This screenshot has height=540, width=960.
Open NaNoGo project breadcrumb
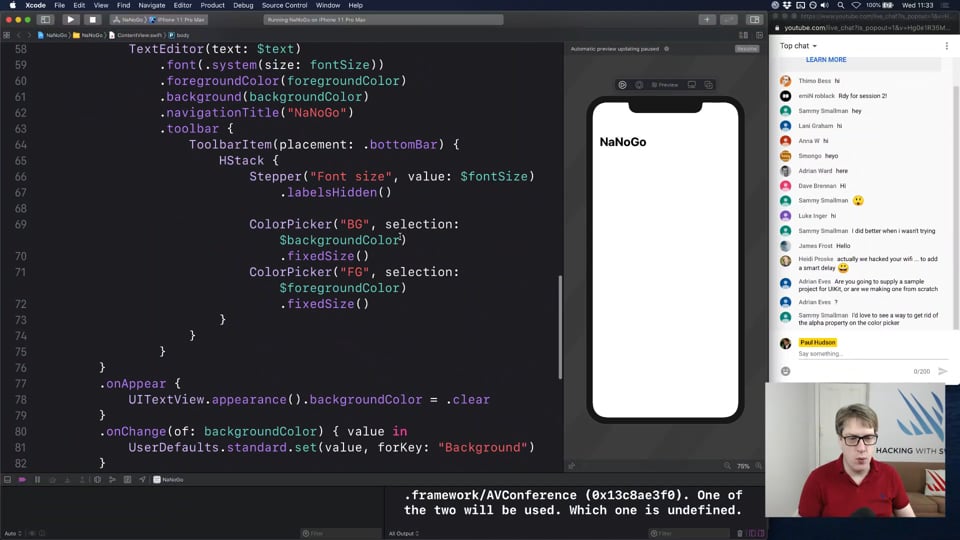point(53,36)
